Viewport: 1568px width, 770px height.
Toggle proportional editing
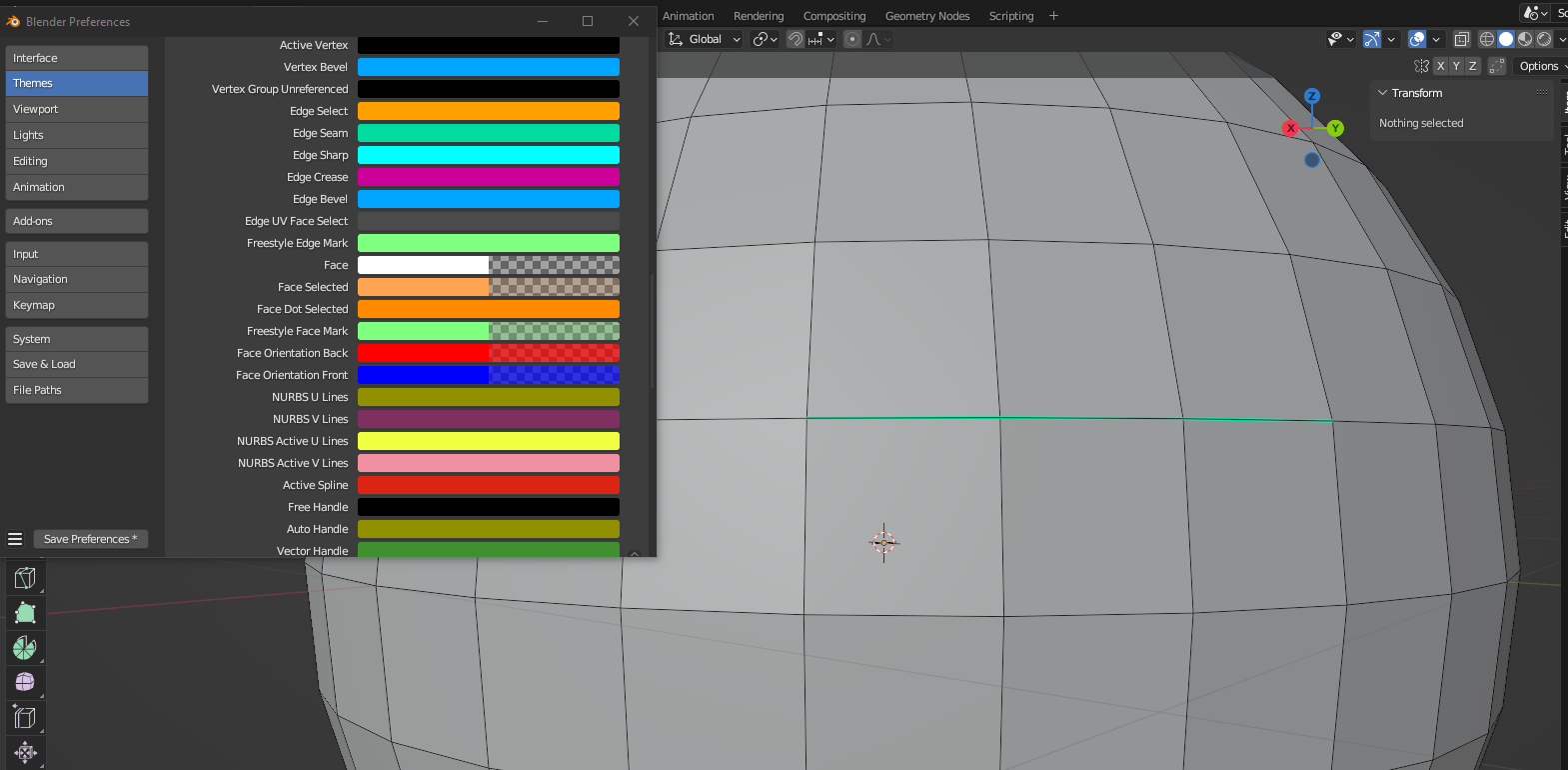(x=852, y=39)
